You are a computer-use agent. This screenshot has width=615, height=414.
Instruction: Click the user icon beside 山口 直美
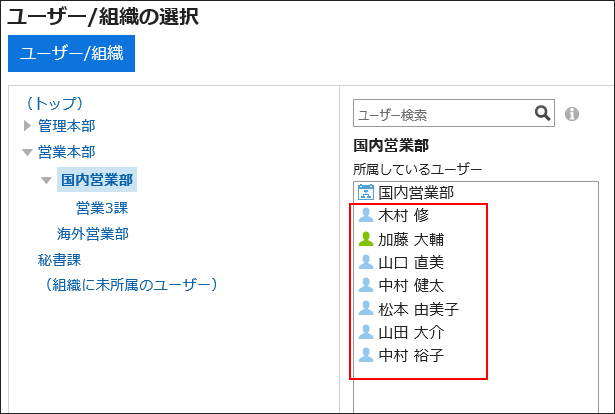[366, 262]
